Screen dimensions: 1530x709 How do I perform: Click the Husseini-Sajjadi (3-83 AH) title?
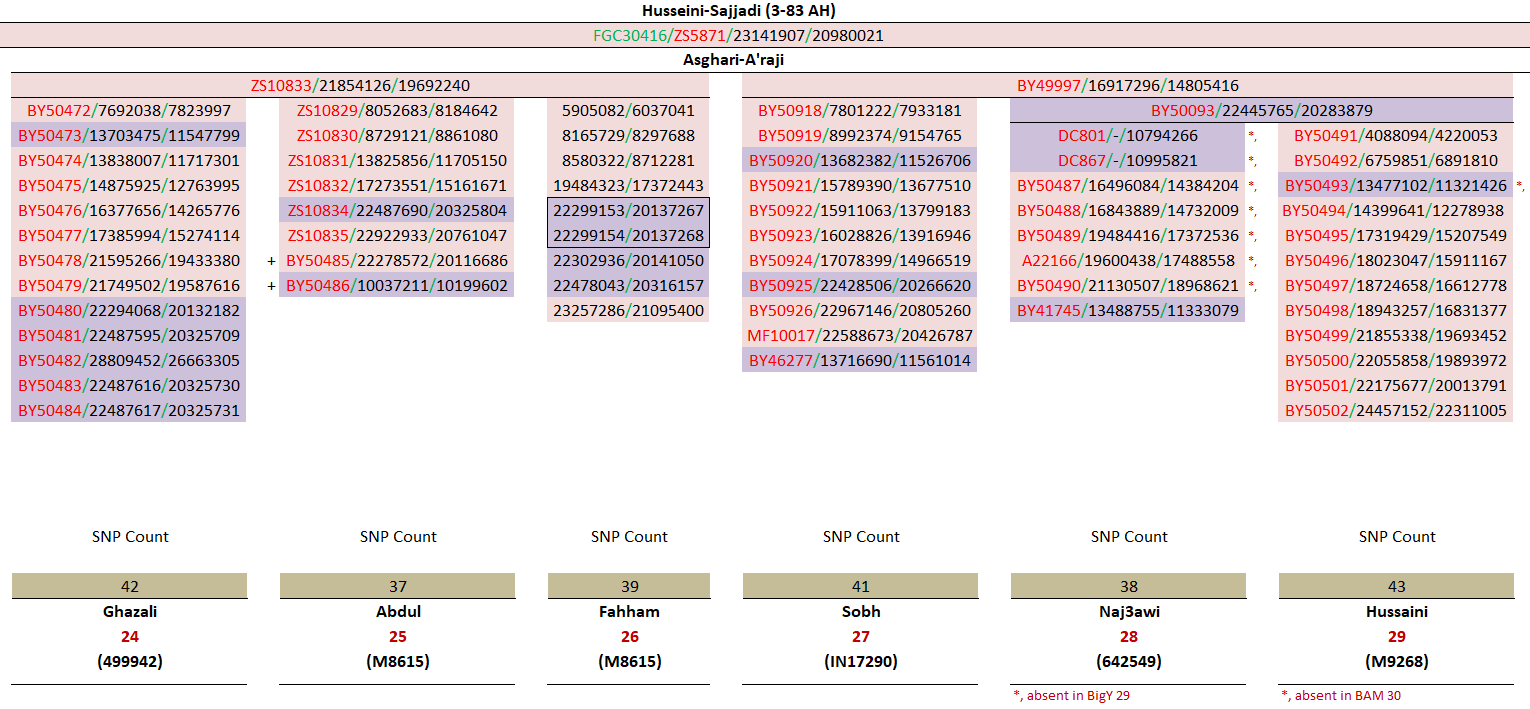738,11
